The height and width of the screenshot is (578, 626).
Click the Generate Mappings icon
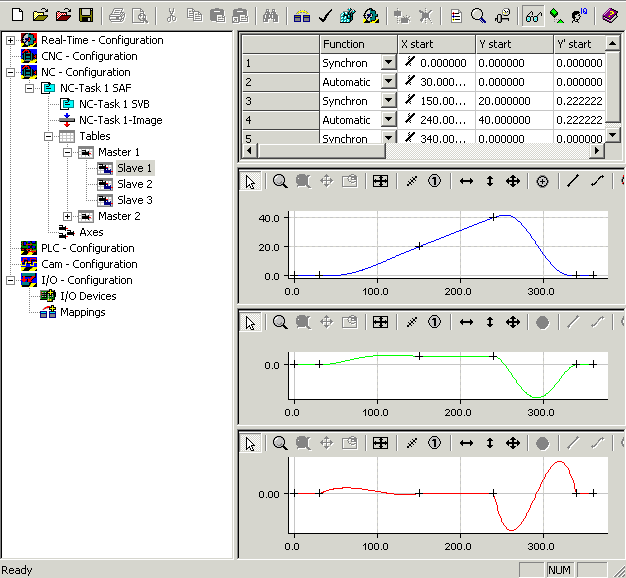302,16
